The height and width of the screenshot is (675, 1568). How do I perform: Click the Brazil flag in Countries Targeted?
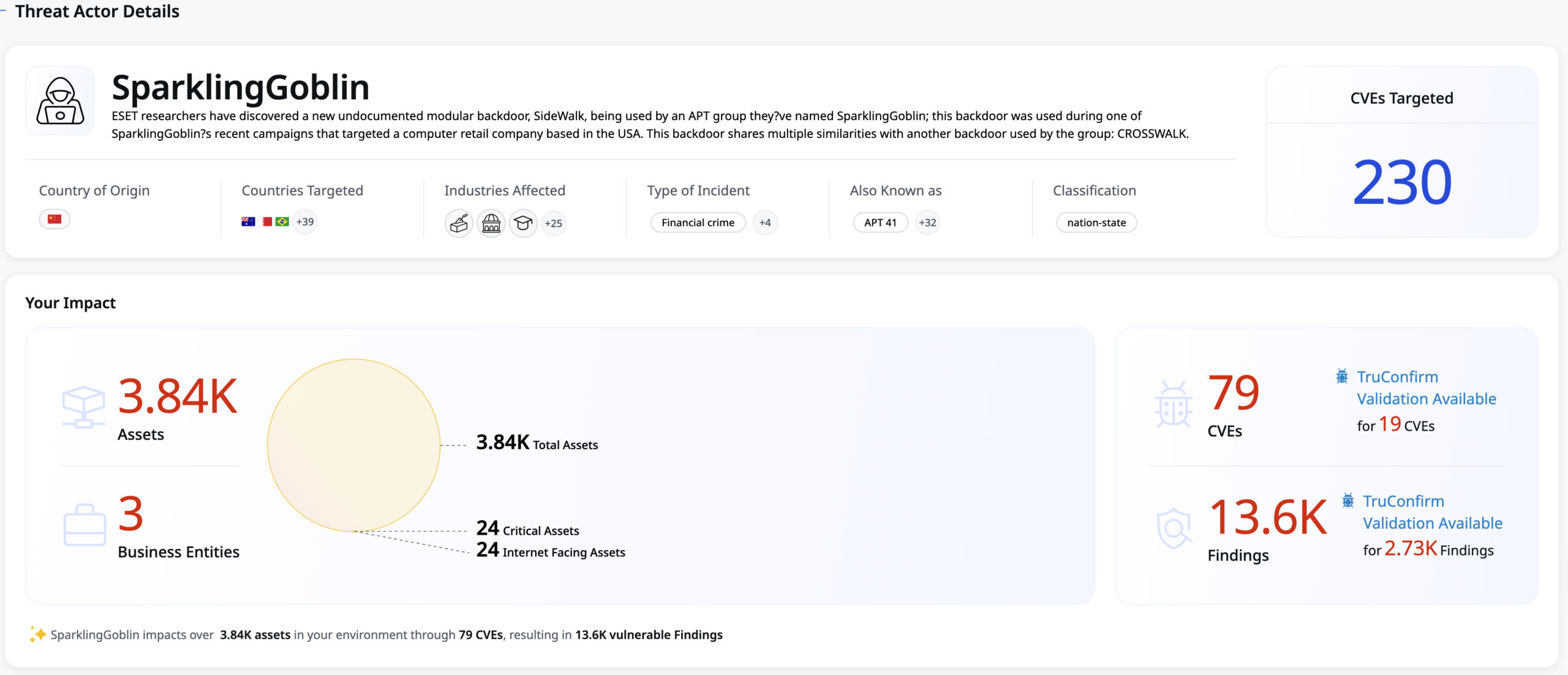pos(282,222)
